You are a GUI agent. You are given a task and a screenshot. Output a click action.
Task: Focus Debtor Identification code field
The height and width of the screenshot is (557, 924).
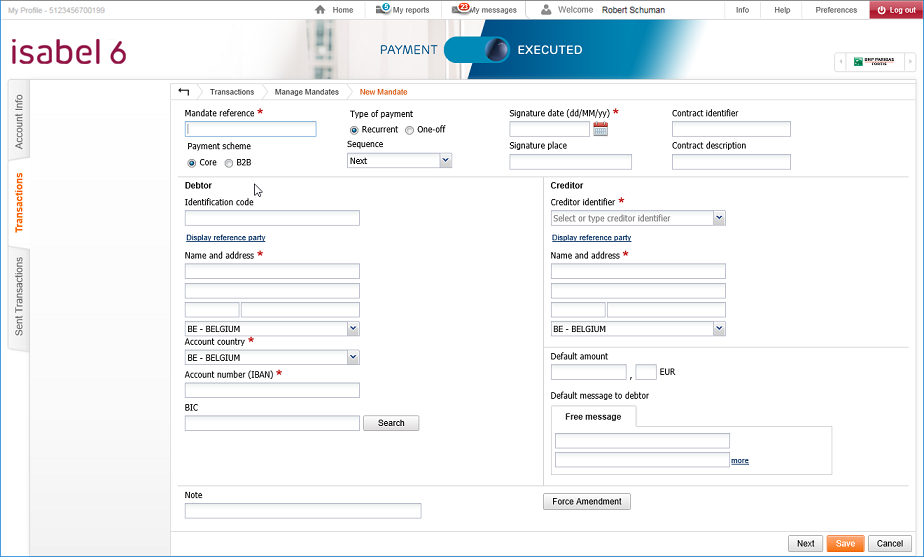pyautogui.click(x=272, y=218)
